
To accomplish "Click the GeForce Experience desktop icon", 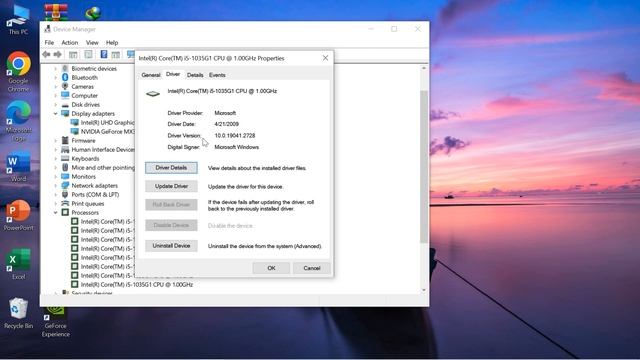I will 56,322.
